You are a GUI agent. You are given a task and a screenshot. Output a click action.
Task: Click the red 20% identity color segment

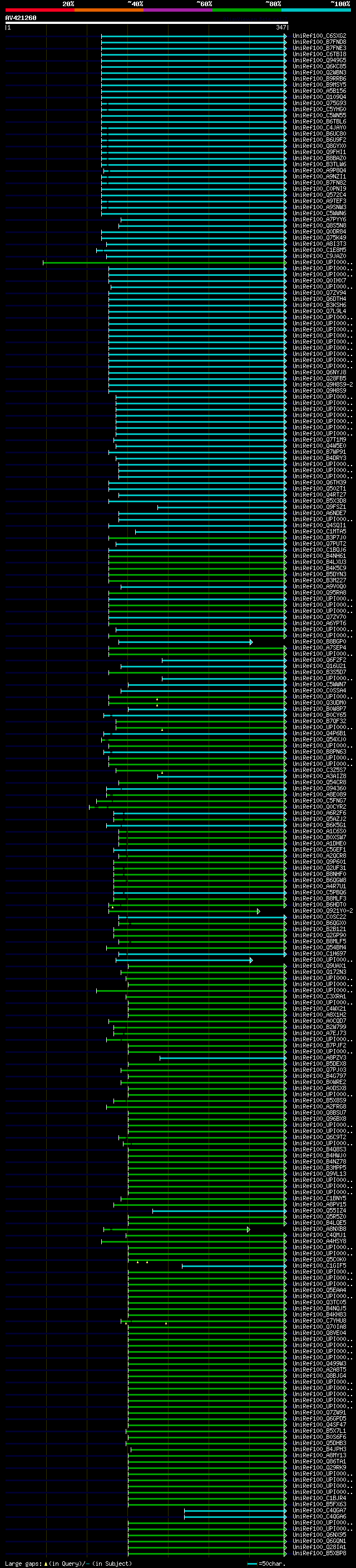tap(39, 10)
